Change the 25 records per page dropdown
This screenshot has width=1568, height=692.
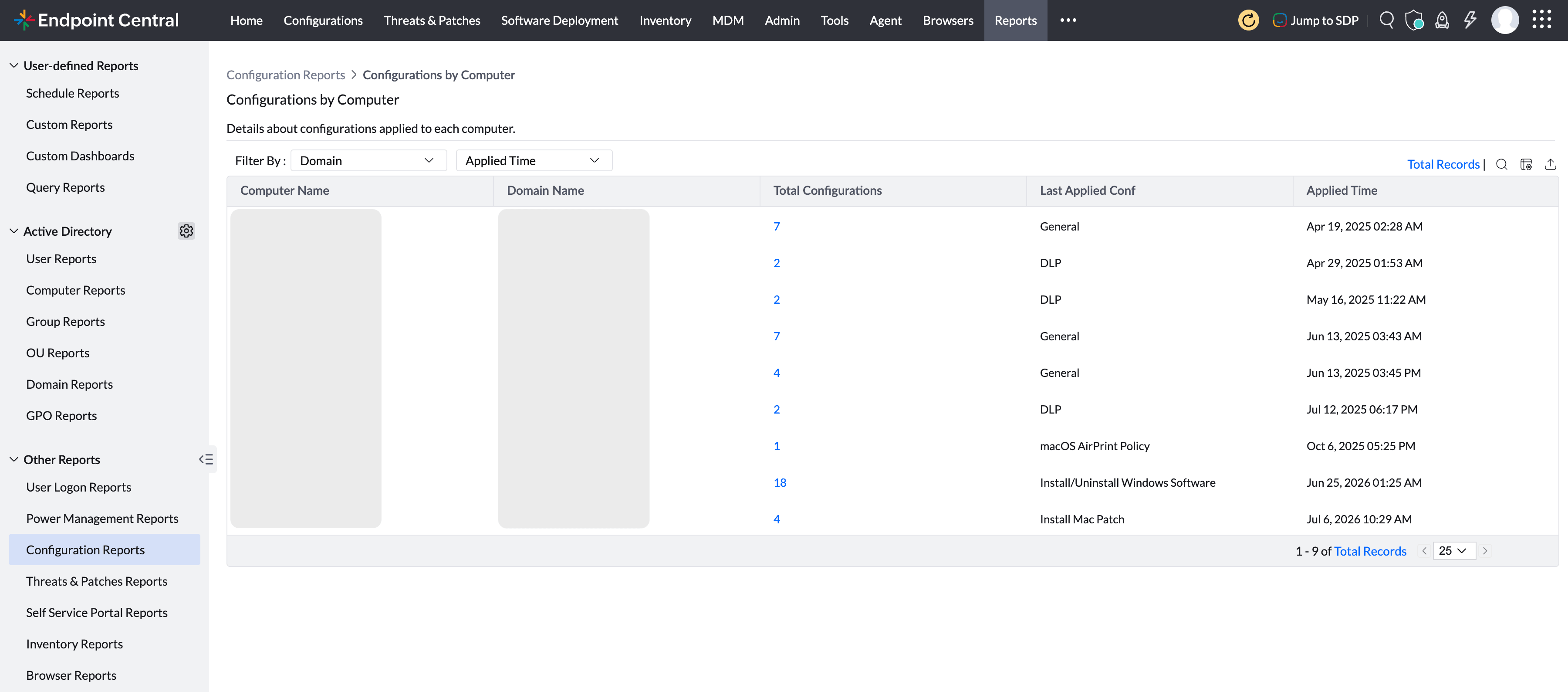click(x=1454, y=551)
